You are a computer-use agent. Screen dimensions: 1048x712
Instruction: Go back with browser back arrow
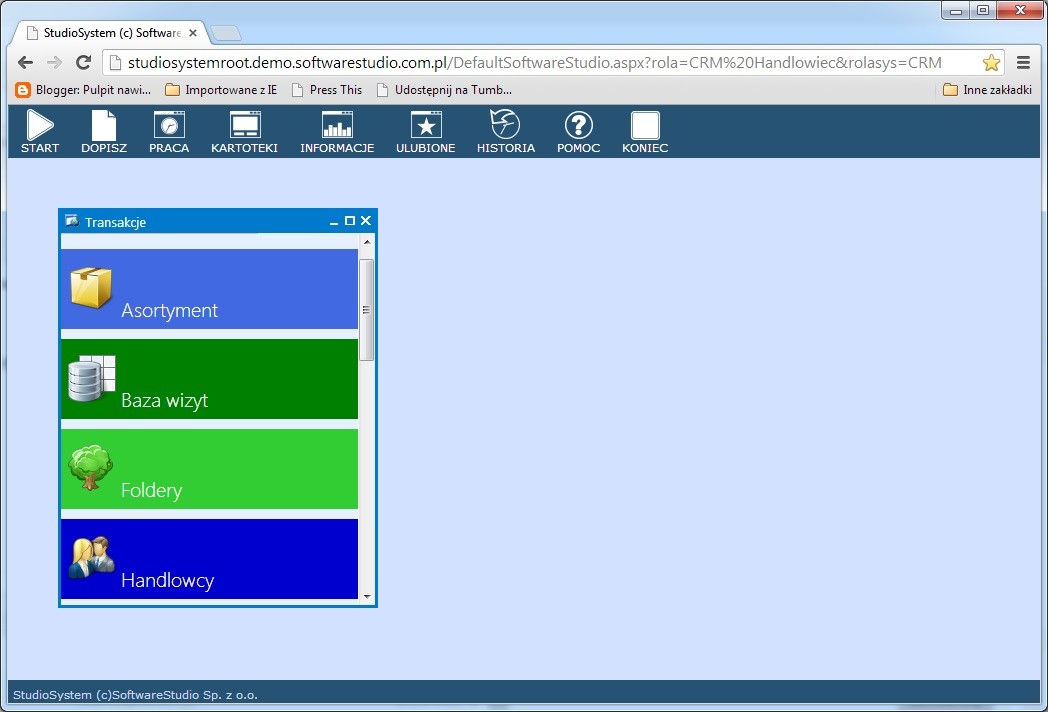(25, 63)
